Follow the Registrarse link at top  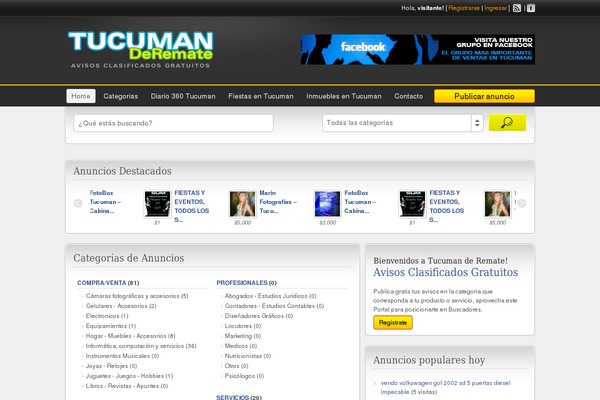click(464, 8)
